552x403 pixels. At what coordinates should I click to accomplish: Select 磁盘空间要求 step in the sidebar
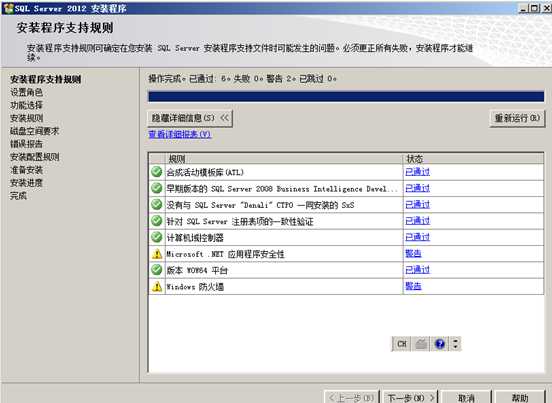(34, 131)
